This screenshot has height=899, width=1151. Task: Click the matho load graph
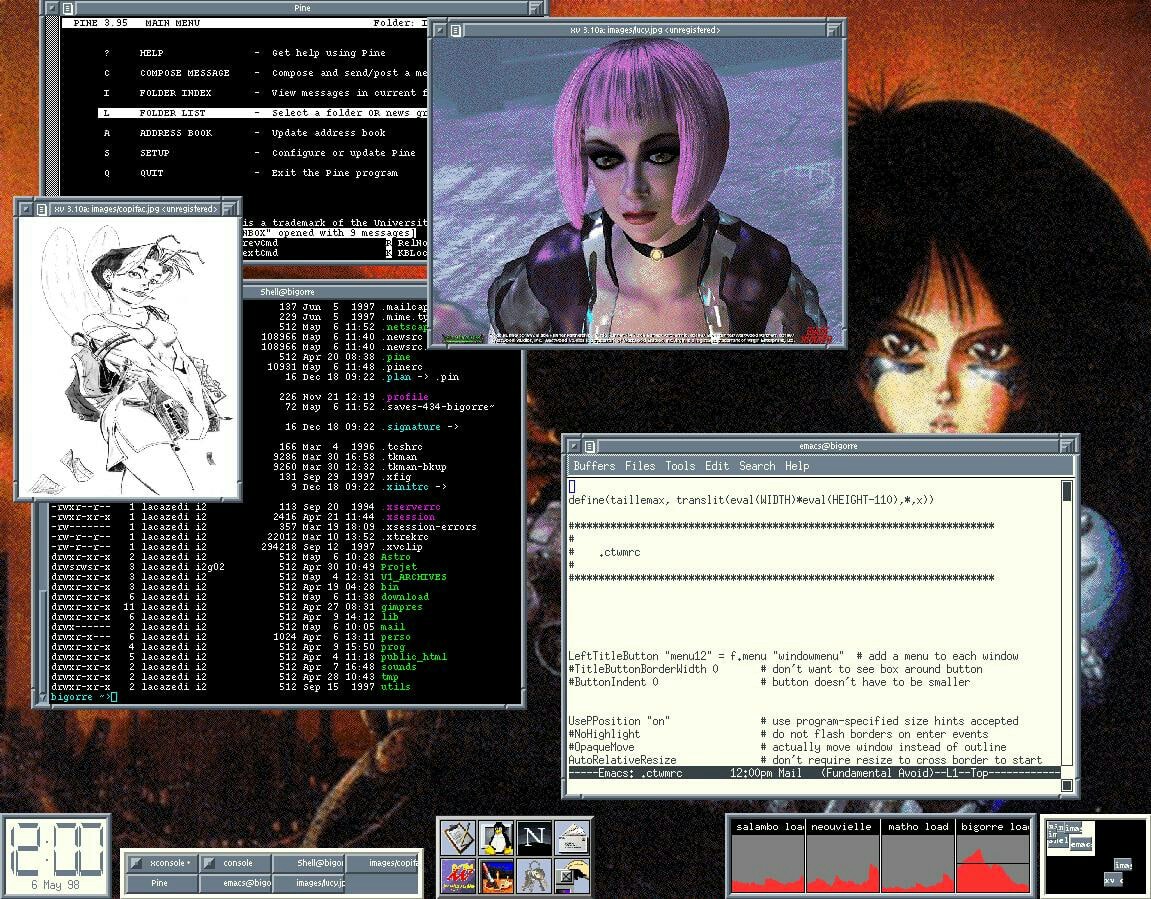coord(918,855)
